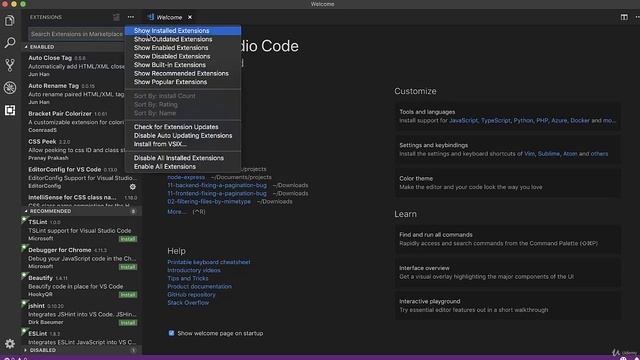Choose Disable All Installed Extensions
This screenshot has width=640, height=360.
tap(183, 158)
